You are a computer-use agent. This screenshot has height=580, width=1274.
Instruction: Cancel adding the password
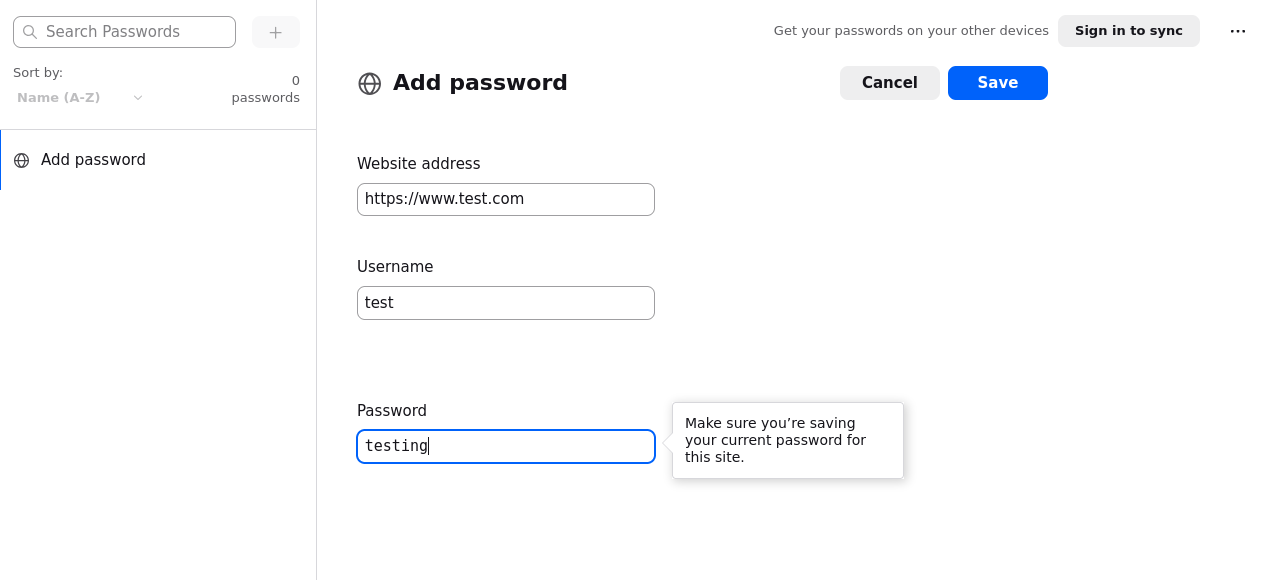(889, 83)
